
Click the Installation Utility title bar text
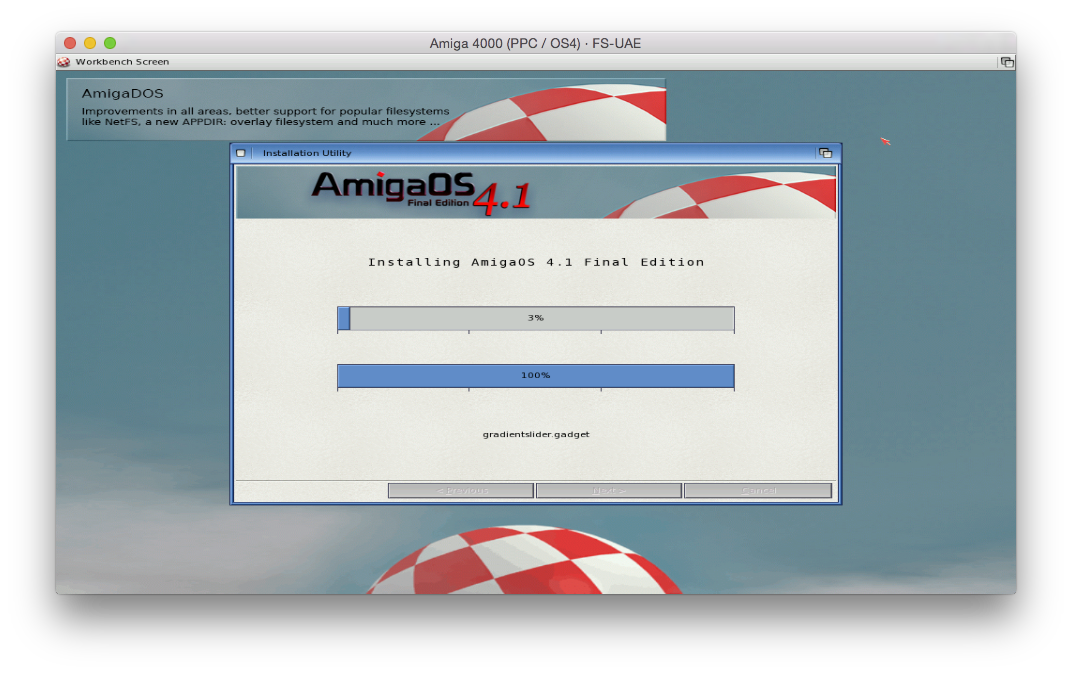pyautogui.click(x=307, y=153)
